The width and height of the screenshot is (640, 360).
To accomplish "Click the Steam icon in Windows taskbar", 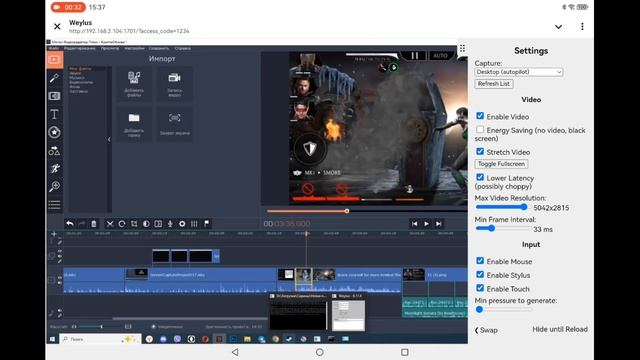I will (x=289, y=339).
